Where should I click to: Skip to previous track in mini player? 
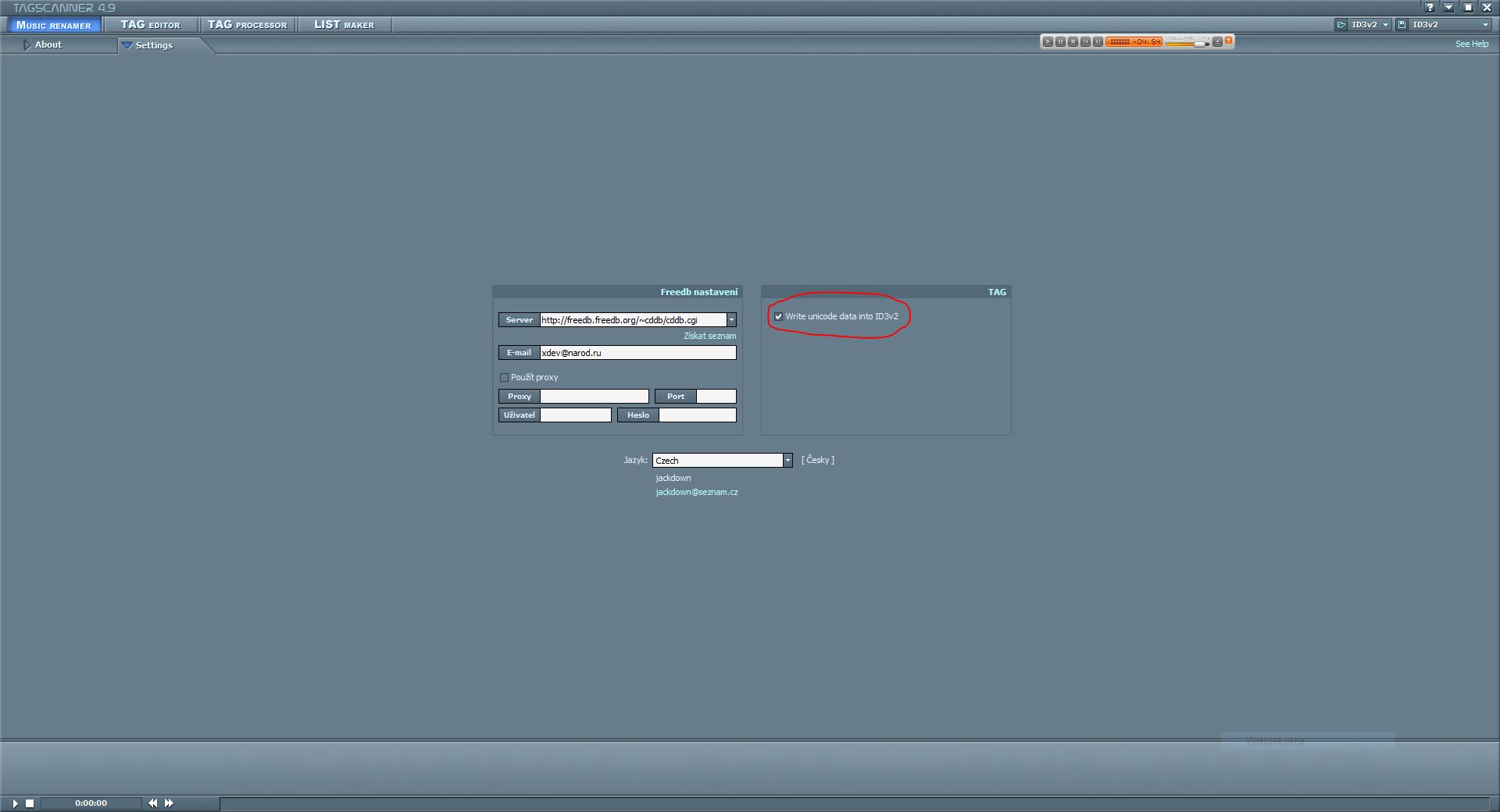[x=1085, y=41]
